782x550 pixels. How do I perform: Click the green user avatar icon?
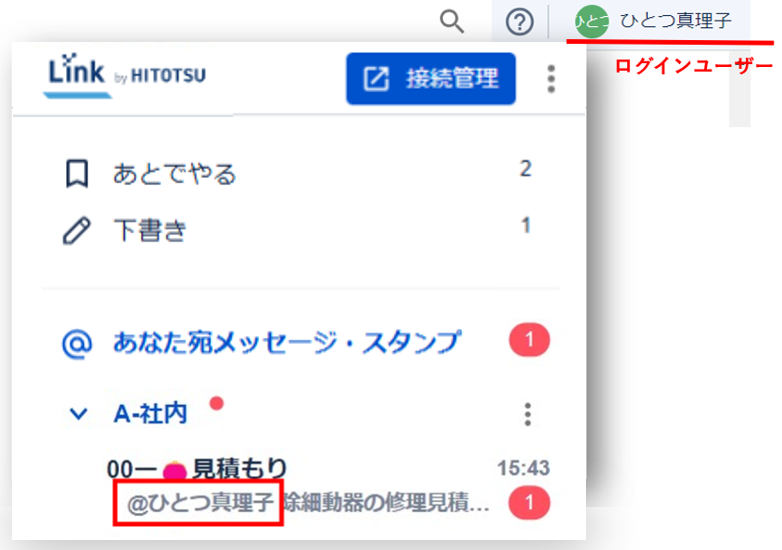(592, 21)
